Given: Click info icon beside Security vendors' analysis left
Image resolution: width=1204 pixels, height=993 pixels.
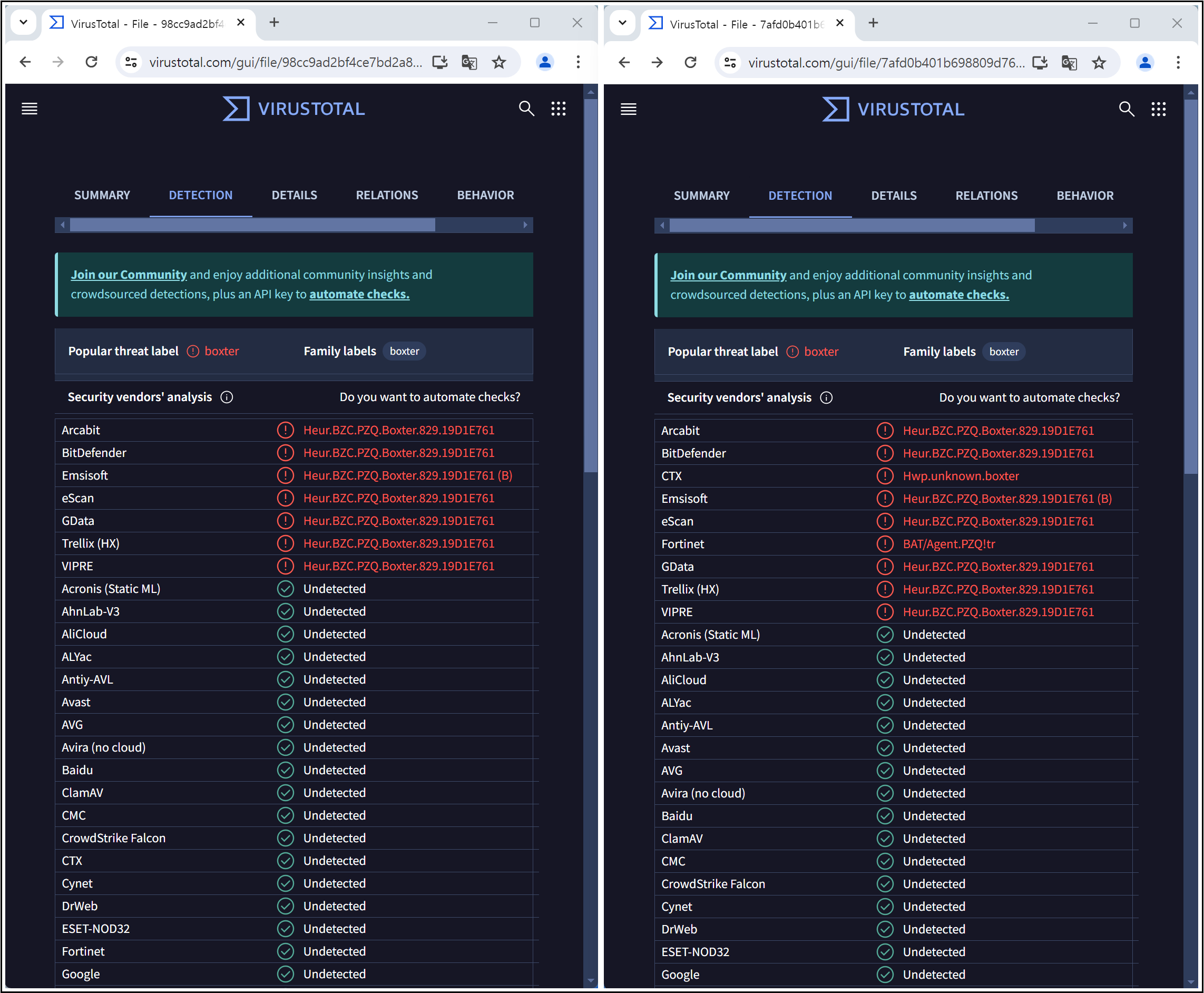Looking at the screenshot, I should [x=227, y=397].
